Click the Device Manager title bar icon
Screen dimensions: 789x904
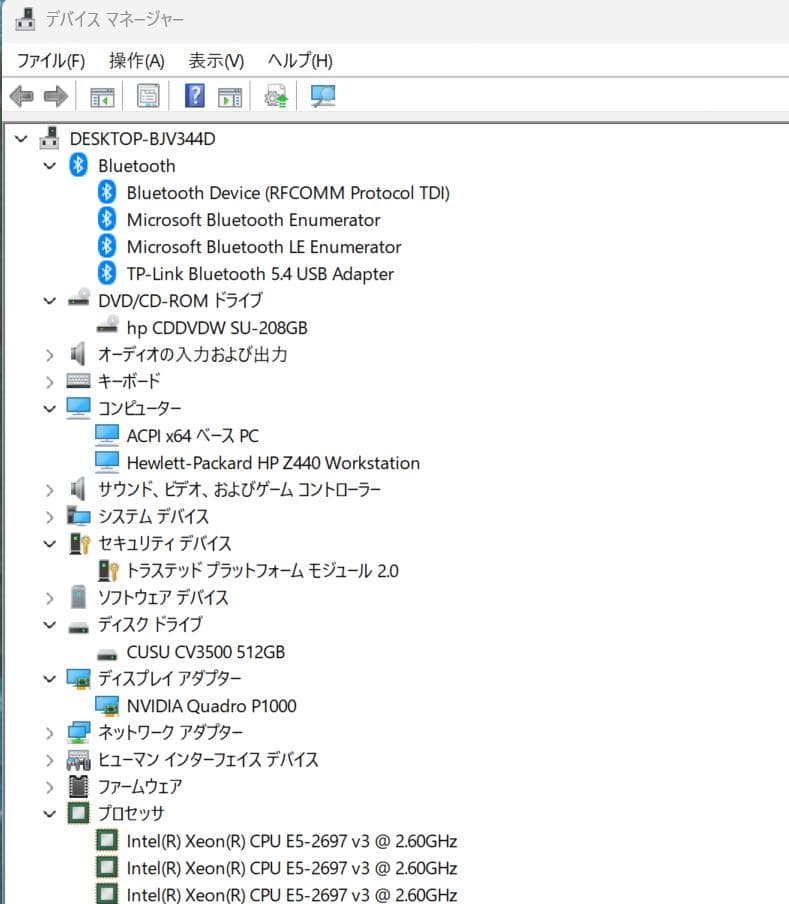(25, 18)
